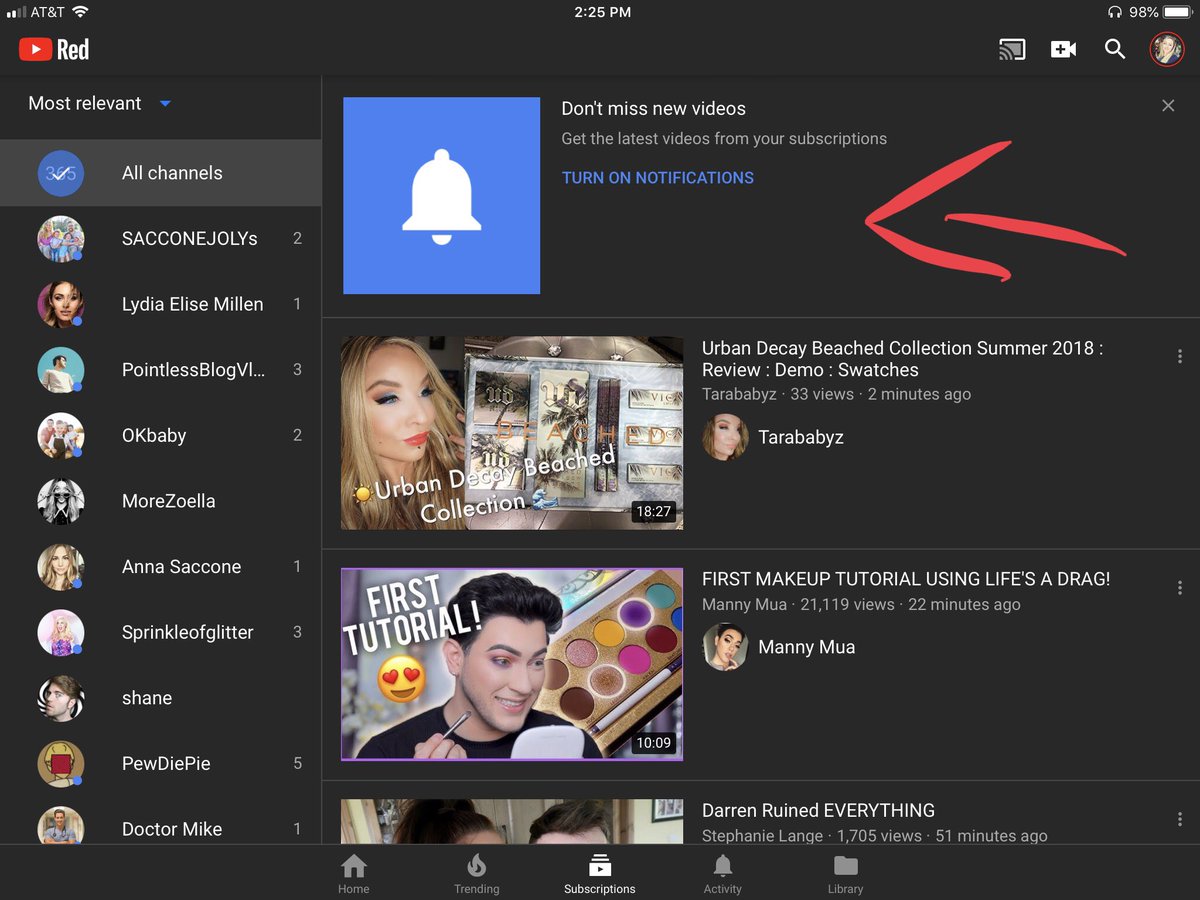Image resolution: width=1200 pixels, height=900 pixels.
Task: Tap the SACCONEJOLYs channel avatar
Action: coord(60,239)
